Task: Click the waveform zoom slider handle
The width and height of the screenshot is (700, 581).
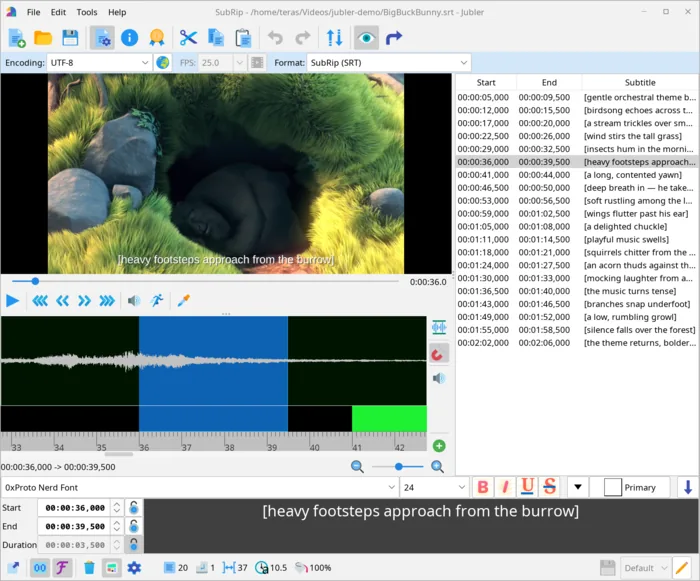Action: (399, 467)
